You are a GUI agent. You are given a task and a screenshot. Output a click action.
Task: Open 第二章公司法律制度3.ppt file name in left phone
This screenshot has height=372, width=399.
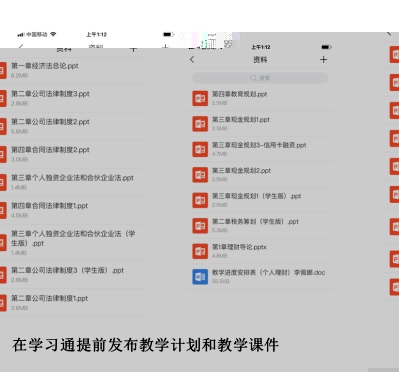coord(50,94)
